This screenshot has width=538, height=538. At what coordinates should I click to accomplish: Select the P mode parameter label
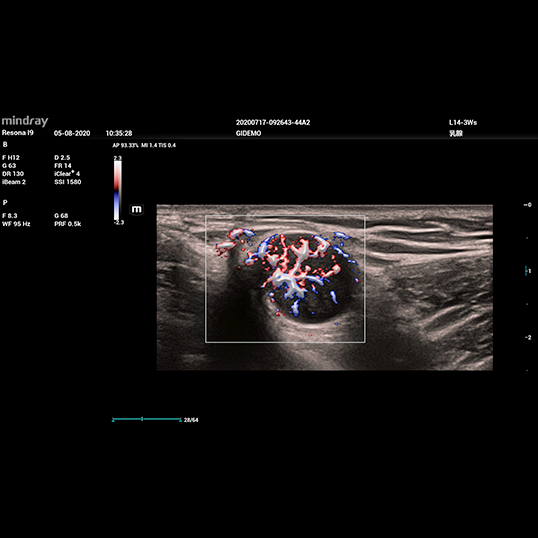click(5, 202)
